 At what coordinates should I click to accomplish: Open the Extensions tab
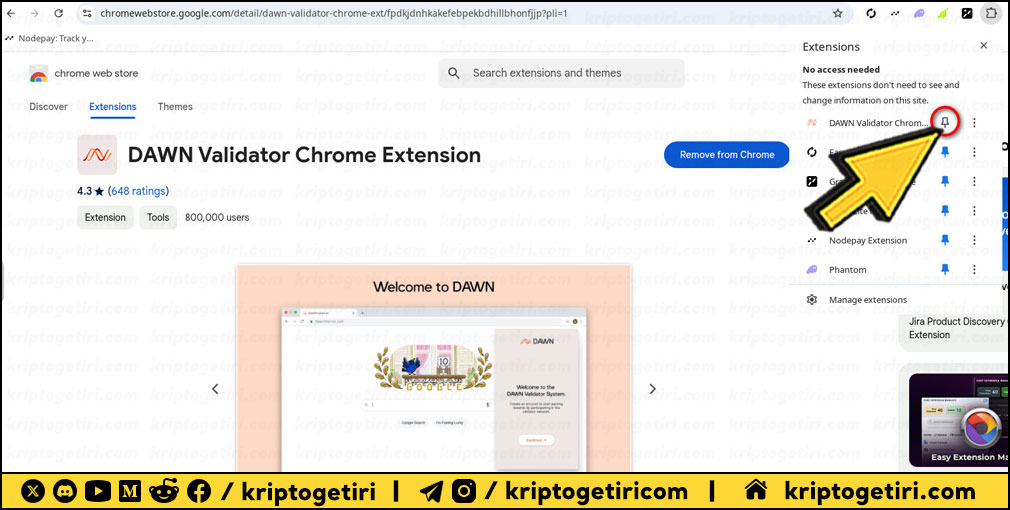click(x=113, y=107)
